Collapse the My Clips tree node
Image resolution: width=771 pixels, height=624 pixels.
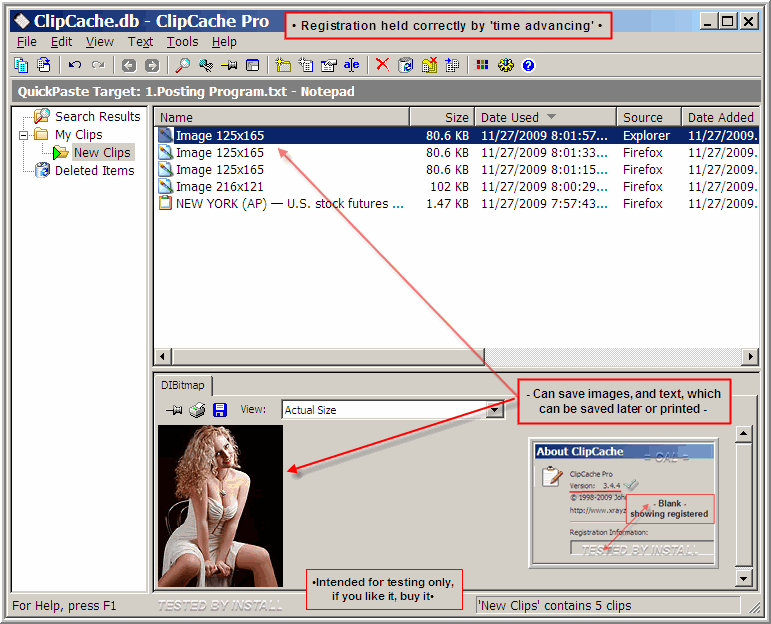pos(23,135)
